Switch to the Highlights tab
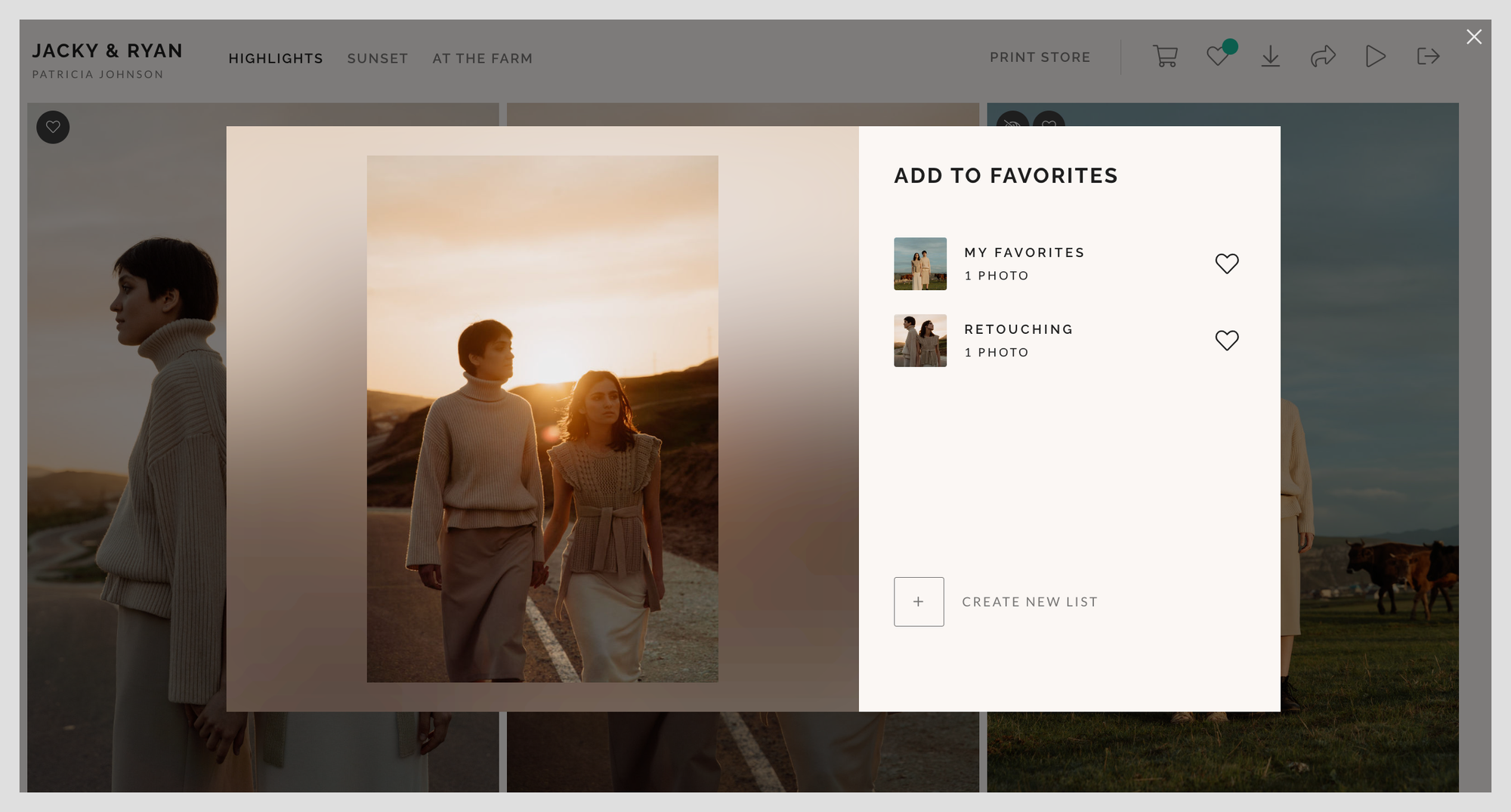Image resolution: width=1511 pixels, height=812 pixels. pyautogui.click(x=276, y=59)
